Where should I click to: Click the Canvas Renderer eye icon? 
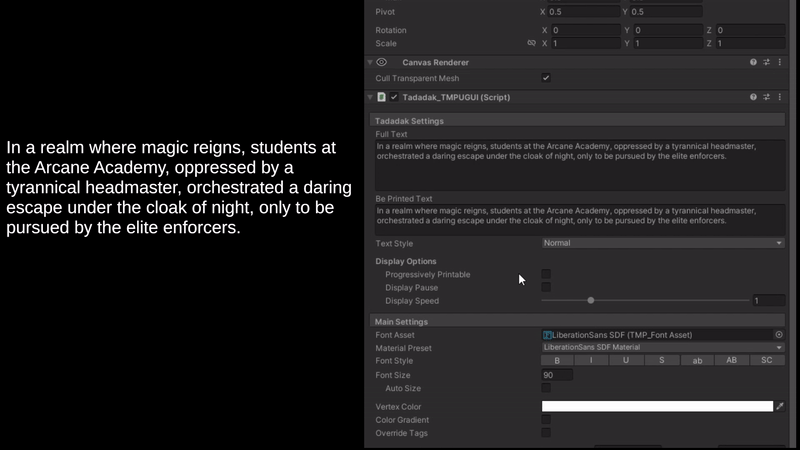382,62
